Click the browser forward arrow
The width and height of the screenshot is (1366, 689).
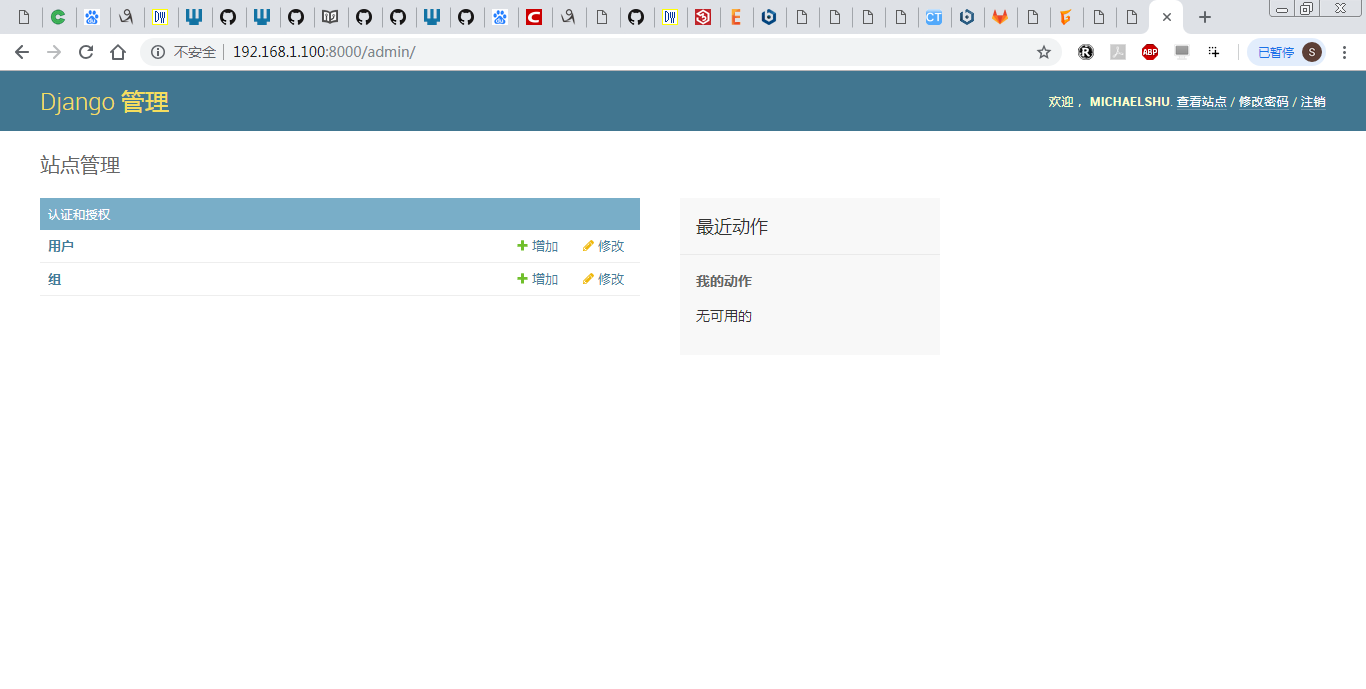coord(54,52)
